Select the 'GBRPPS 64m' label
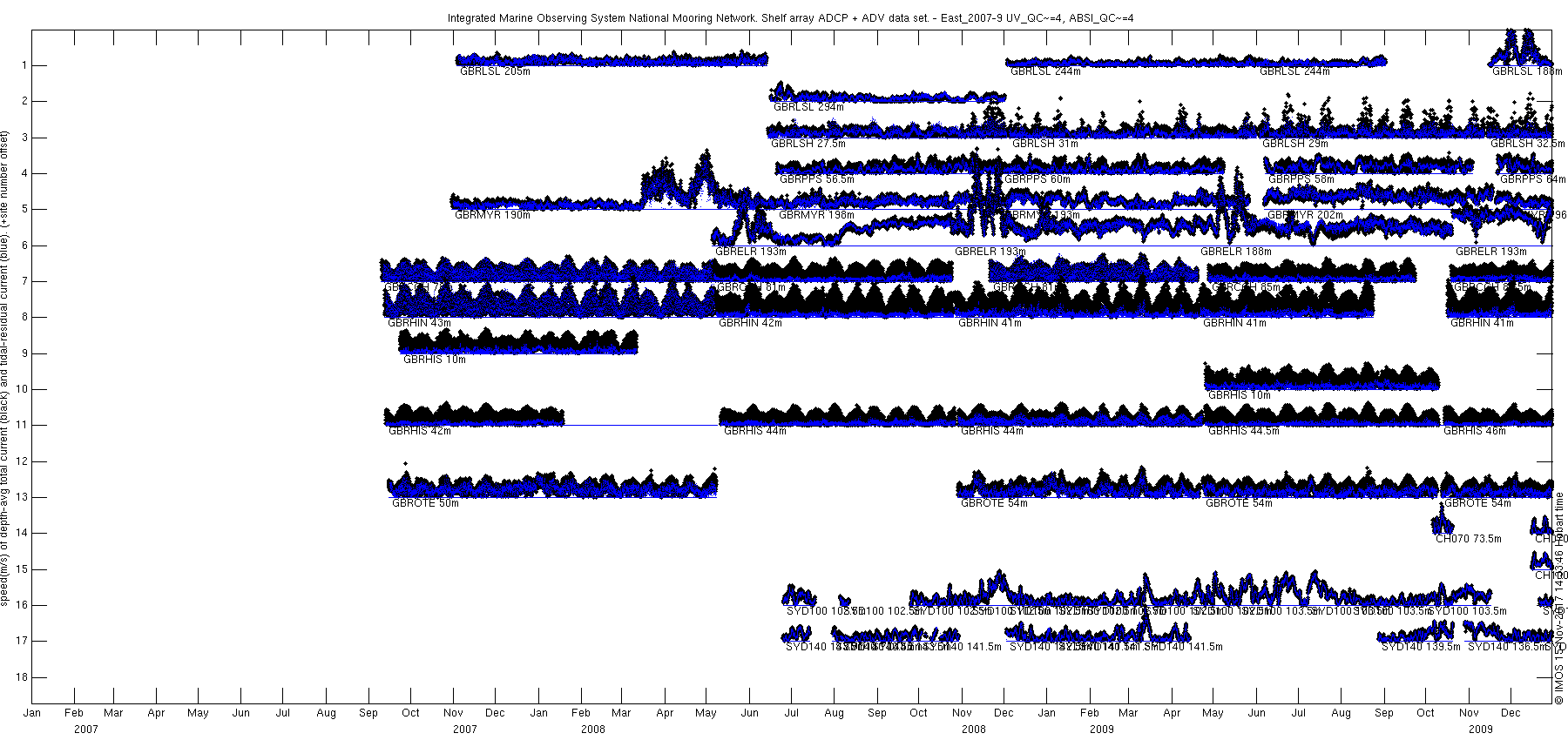The width and height of the screenshot is (1568, 740). (x=1532, y=179)
